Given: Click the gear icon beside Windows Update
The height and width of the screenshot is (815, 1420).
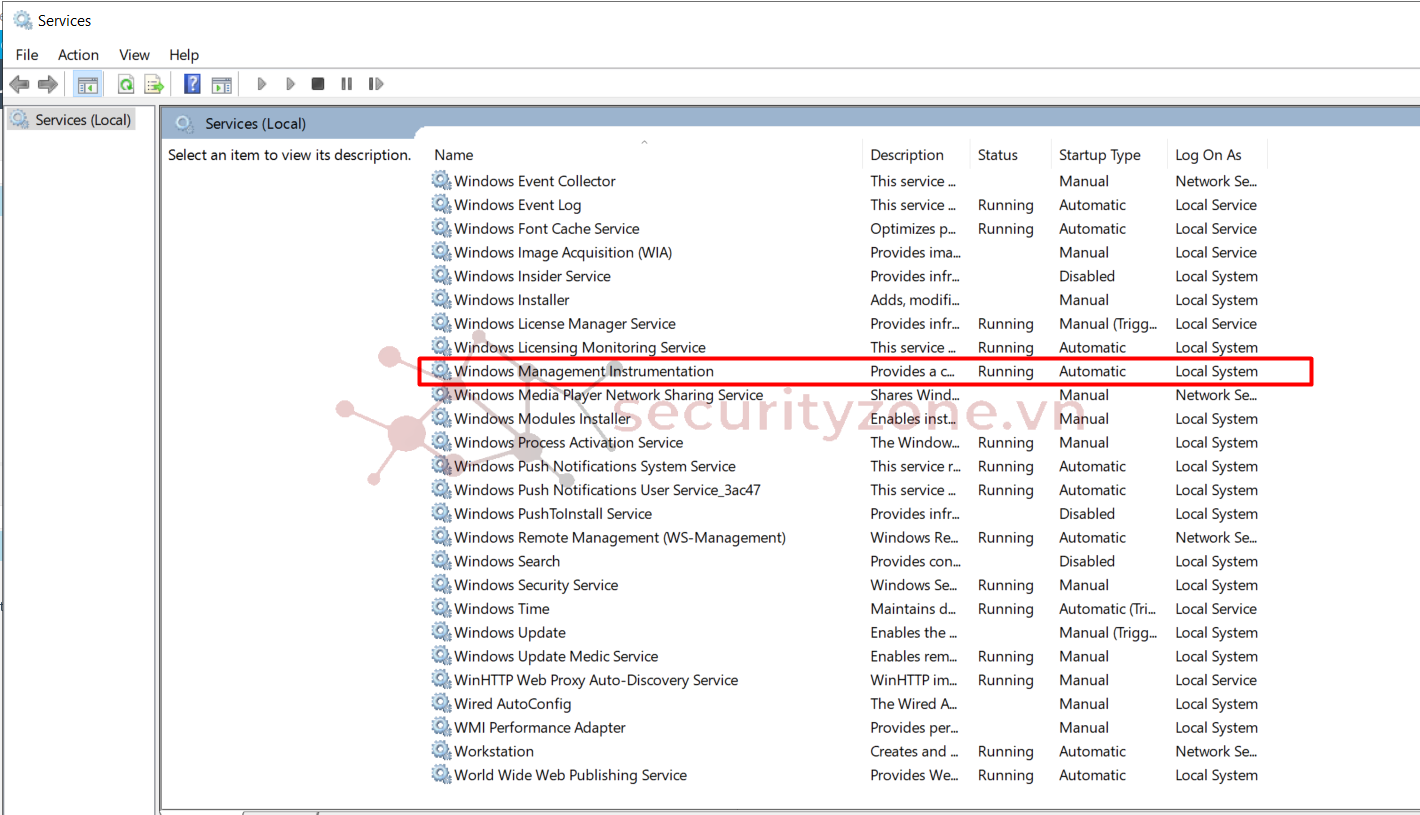Looking at the screenshot, I should pos(441,633).
